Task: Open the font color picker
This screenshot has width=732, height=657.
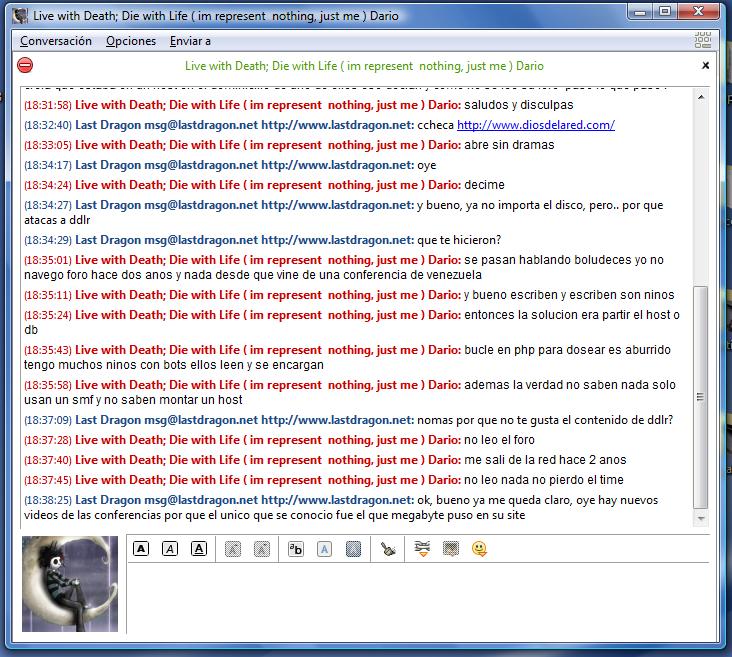Action: tap(324, 549)
